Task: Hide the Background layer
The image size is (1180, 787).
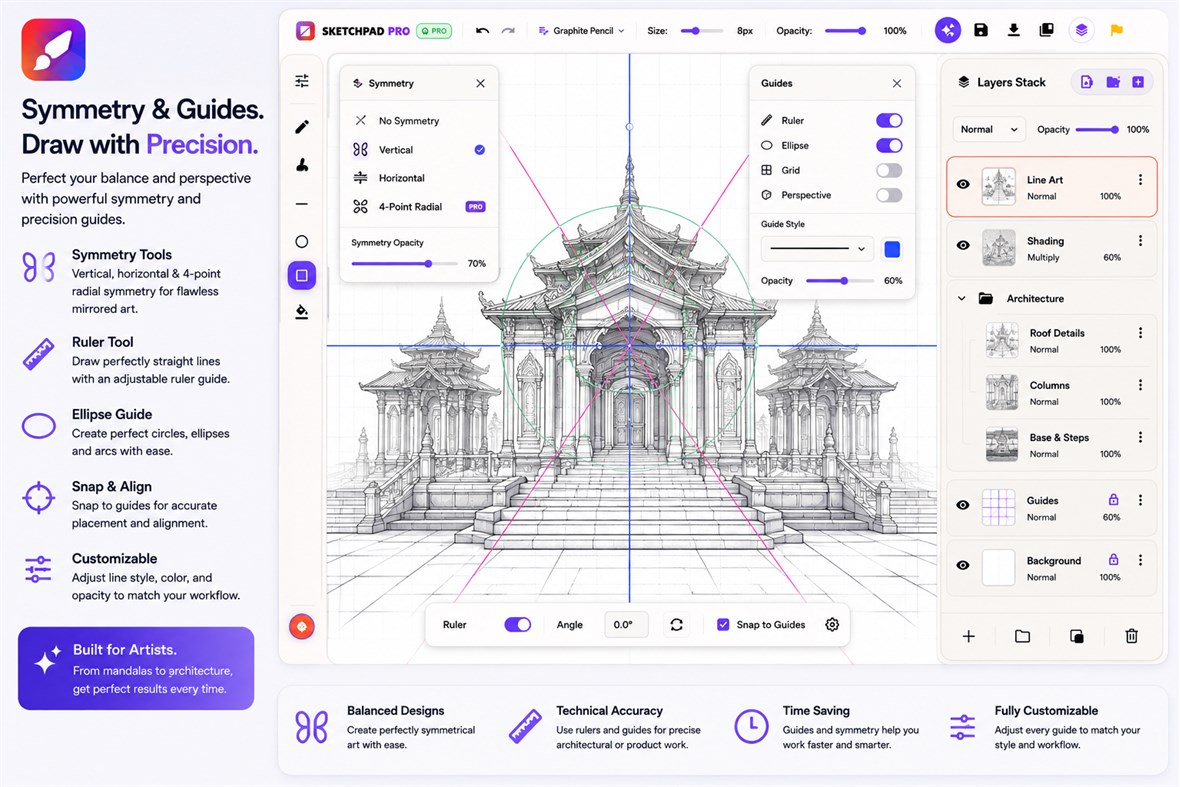Action: coord(963,565)
